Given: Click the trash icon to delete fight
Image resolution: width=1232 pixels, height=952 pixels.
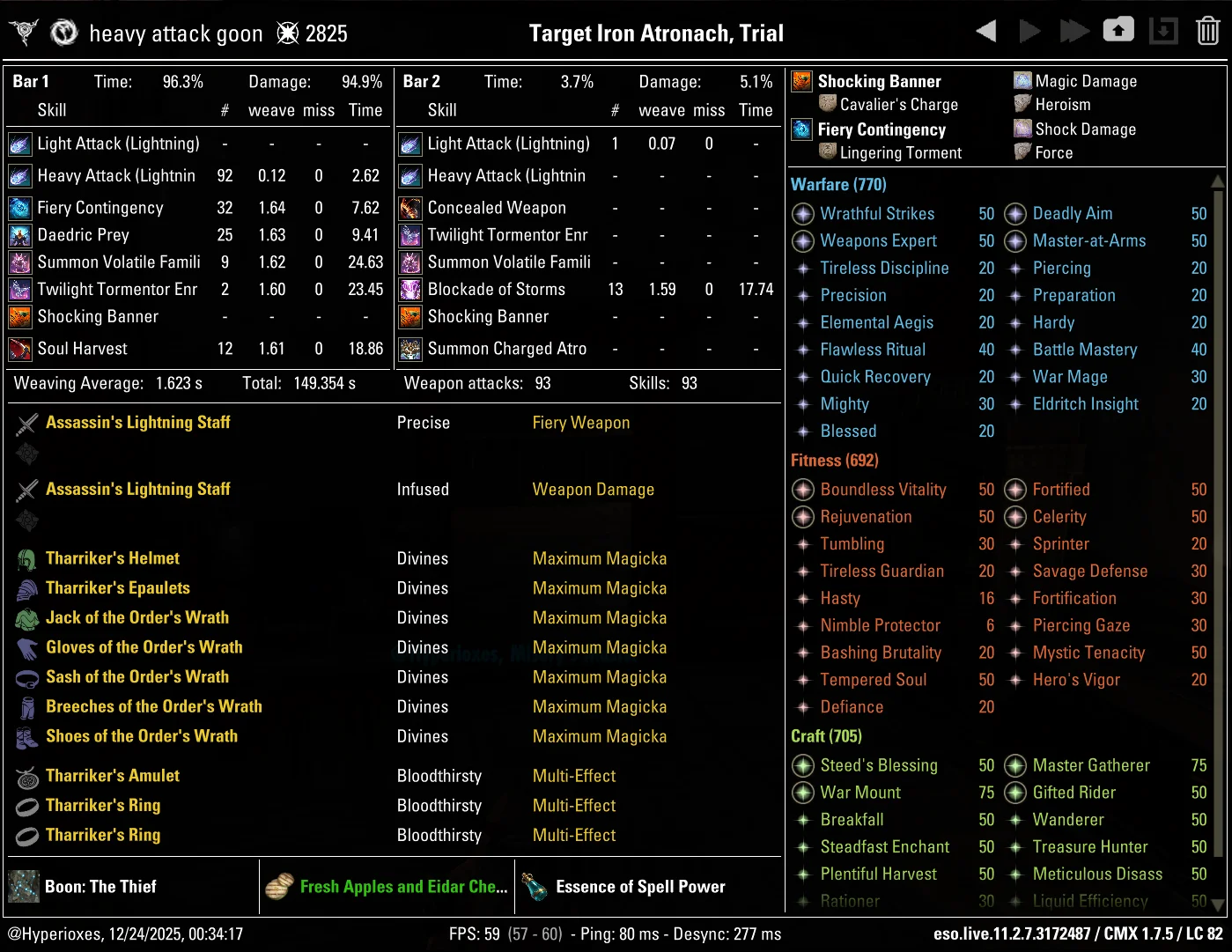Looking at the screenshot, I should 1207,32.
